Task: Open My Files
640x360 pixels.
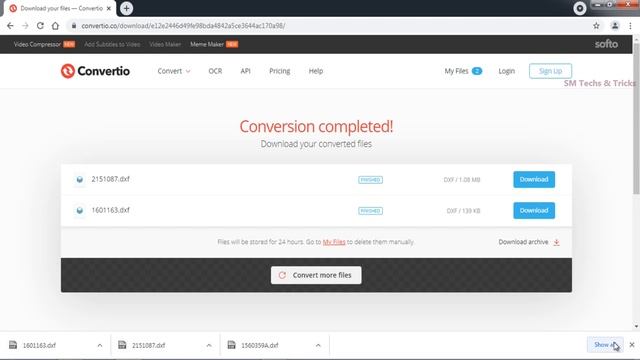Action: (x=463, y=71)
